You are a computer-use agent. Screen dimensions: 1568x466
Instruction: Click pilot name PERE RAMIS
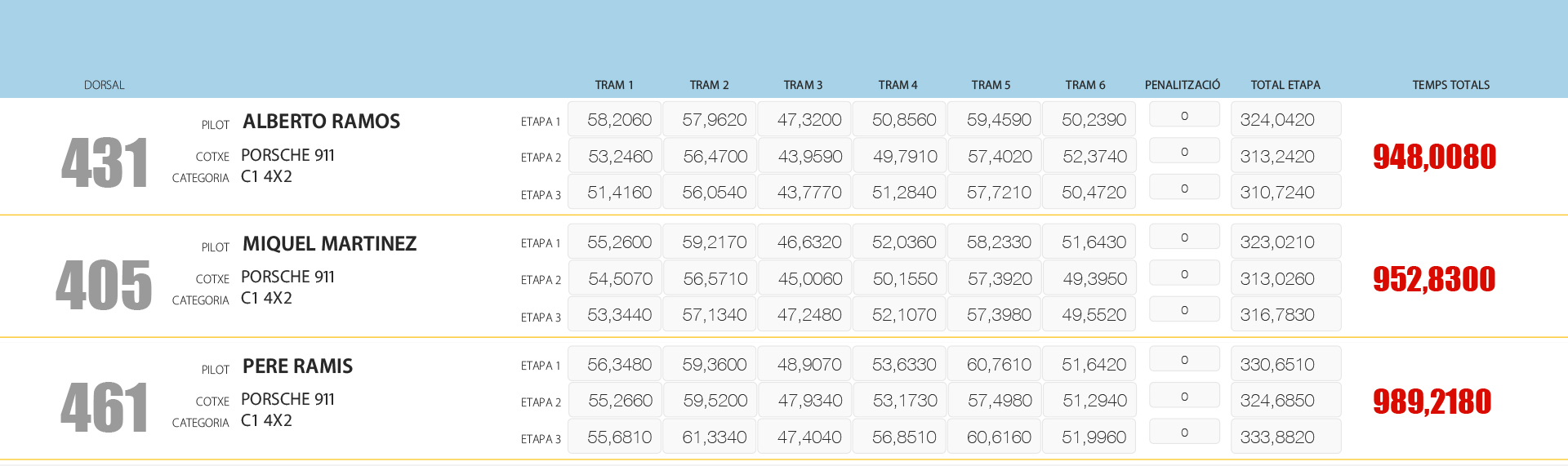pyautogui.click(x=297, y=366)
